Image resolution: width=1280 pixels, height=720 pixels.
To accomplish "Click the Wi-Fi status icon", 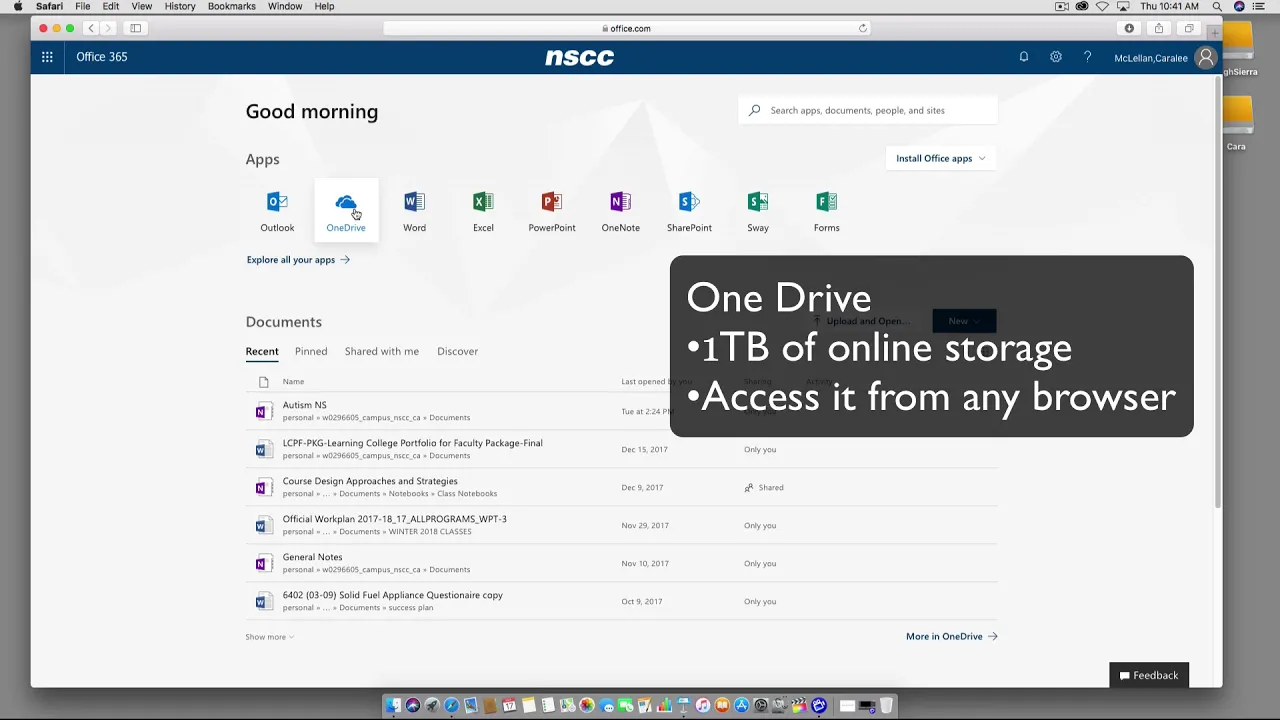I will 1102,6.
